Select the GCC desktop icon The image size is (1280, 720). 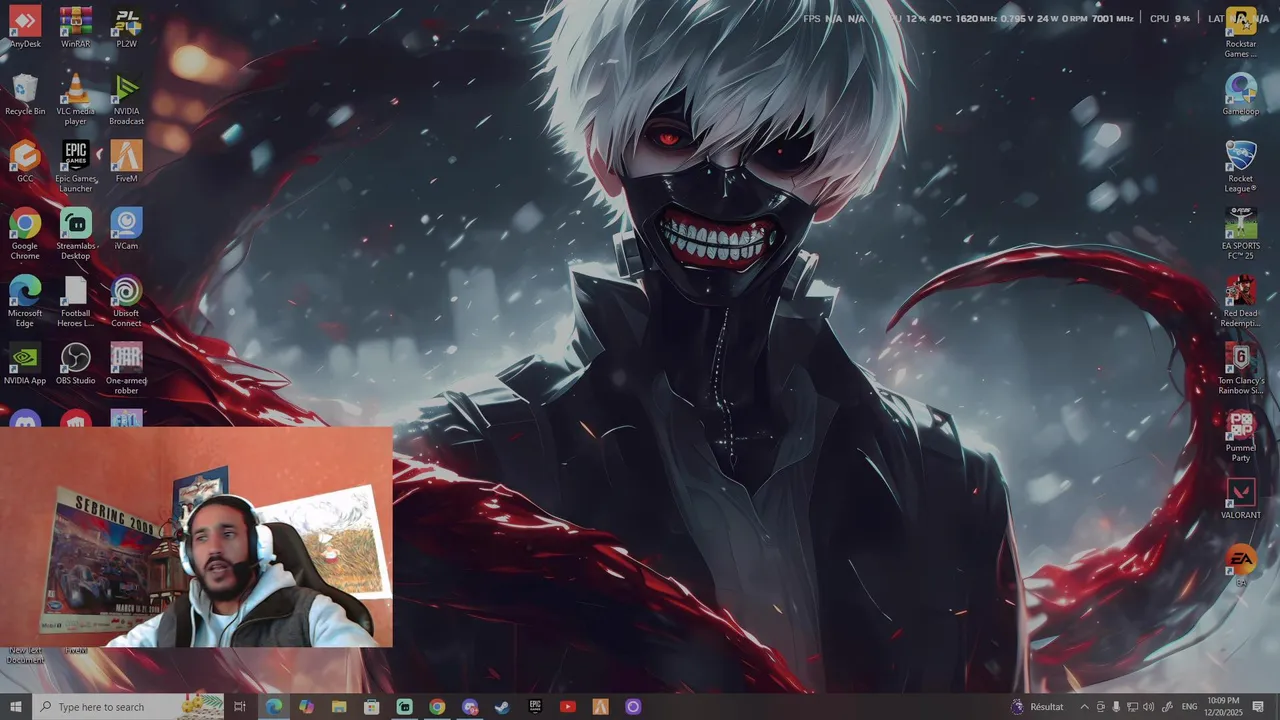(25, 161)
